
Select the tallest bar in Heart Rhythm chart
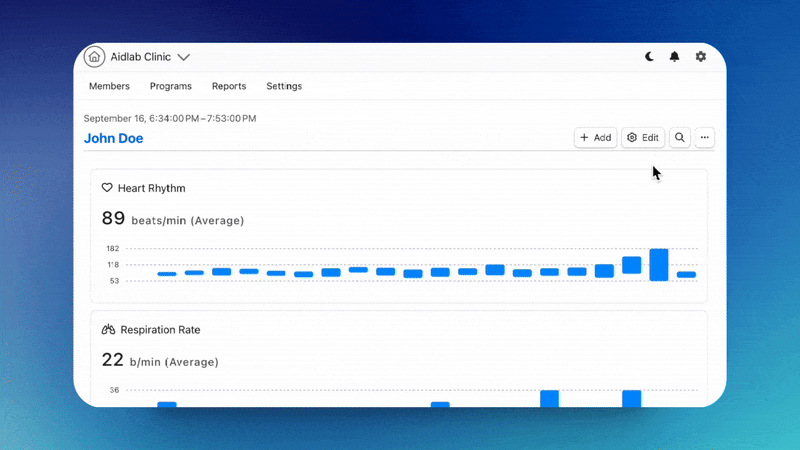pyautogui.click(x=659, y=264)
